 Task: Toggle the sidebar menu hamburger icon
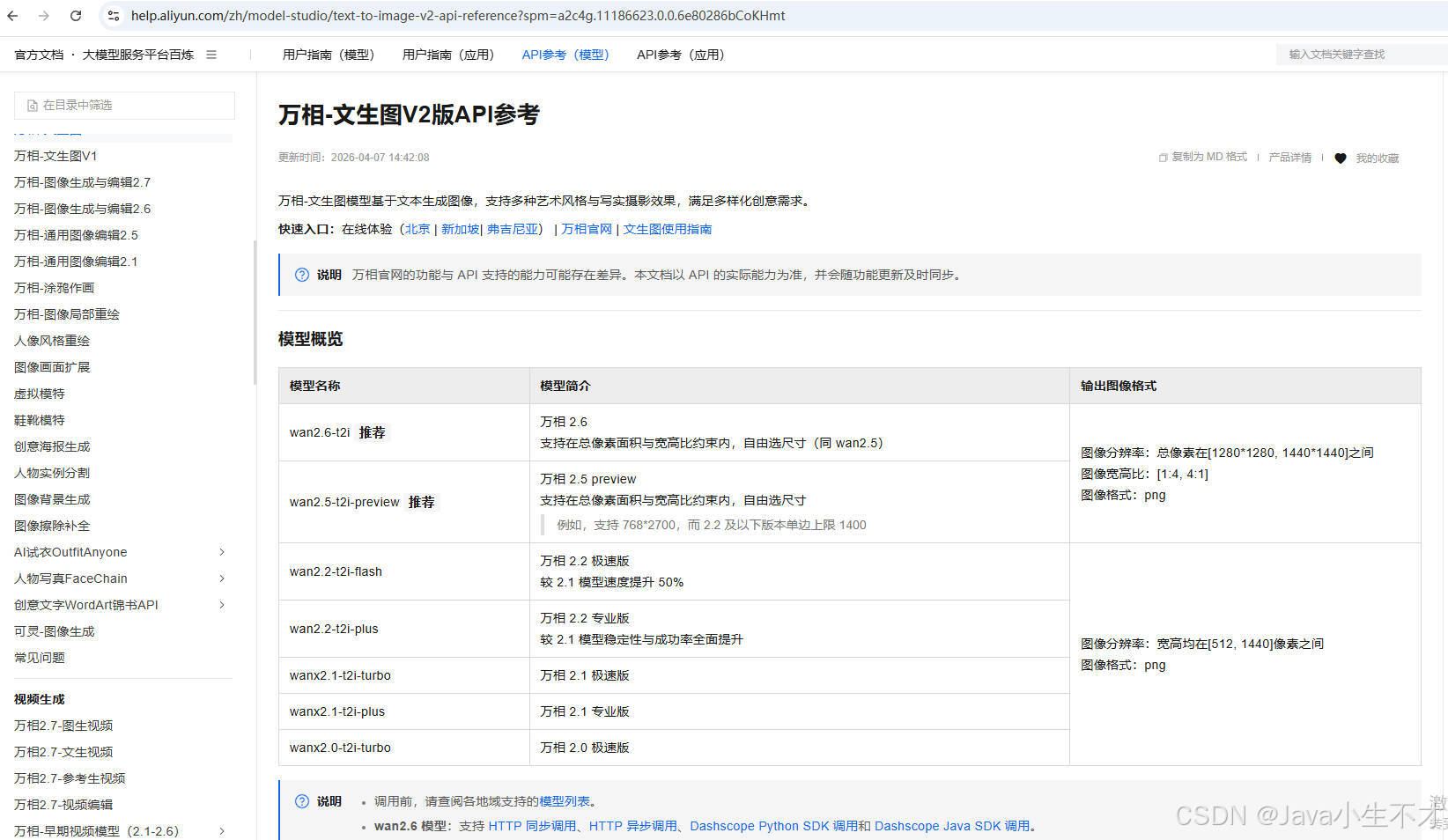click(x=211, y=55)
